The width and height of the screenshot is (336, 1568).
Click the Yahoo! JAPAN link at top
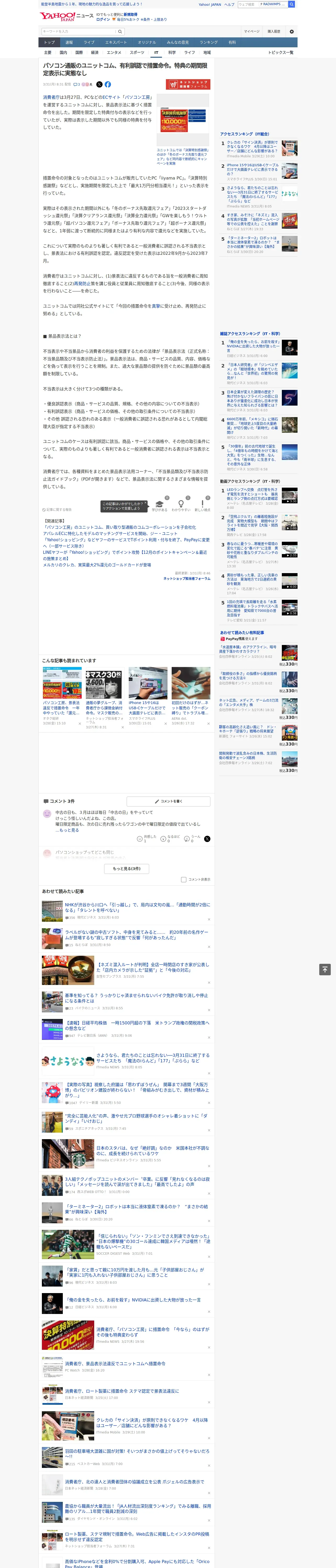coord(210,4)
